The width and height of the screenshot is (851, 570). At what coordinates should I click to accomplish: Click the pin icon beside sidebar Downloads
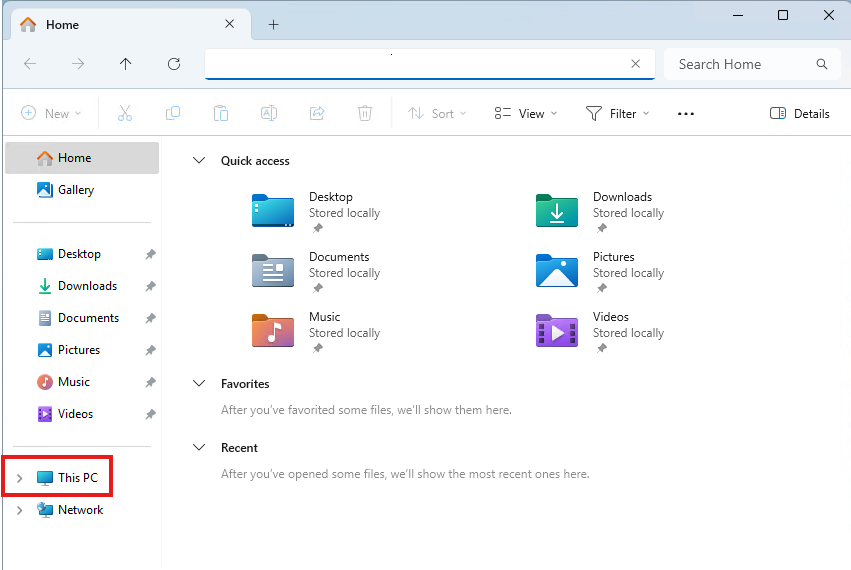150,286
